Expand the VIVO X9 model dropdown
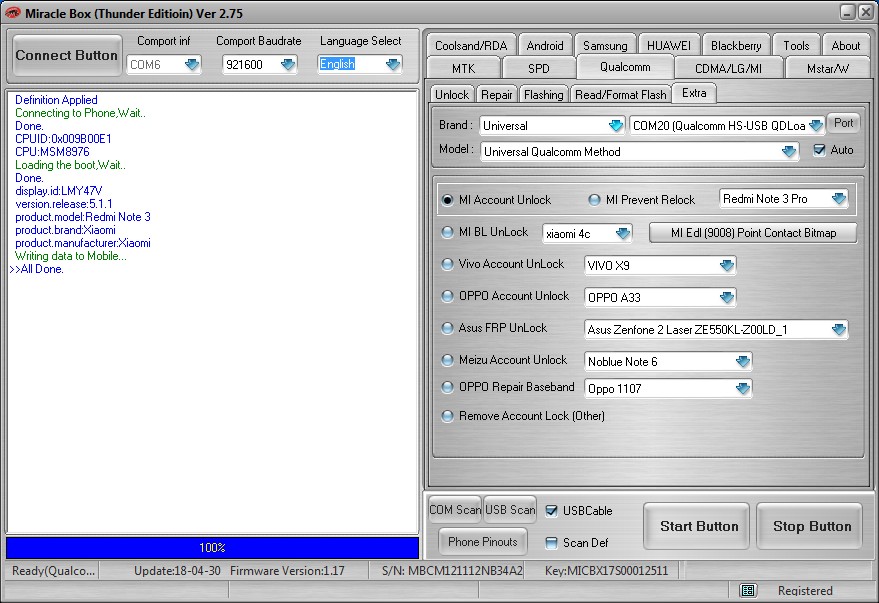Image resolution: width=879 pixels, height=603 pixels. pyautogui.click(x=727, y=265)
